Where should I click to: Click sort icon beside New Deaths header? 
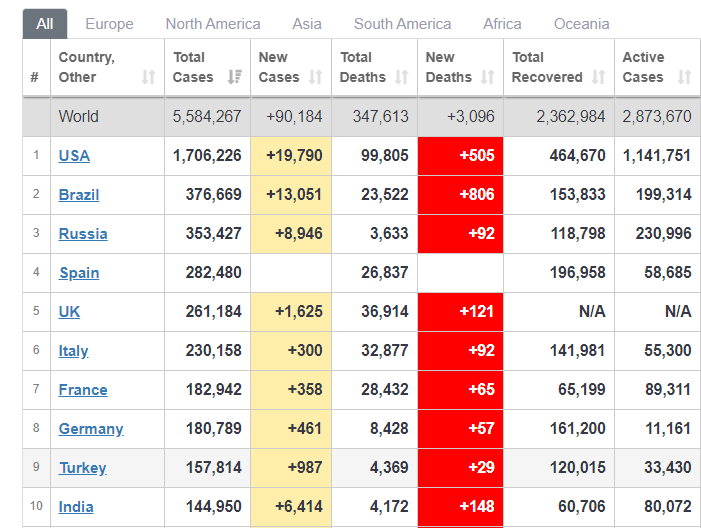tap(488, 77)
